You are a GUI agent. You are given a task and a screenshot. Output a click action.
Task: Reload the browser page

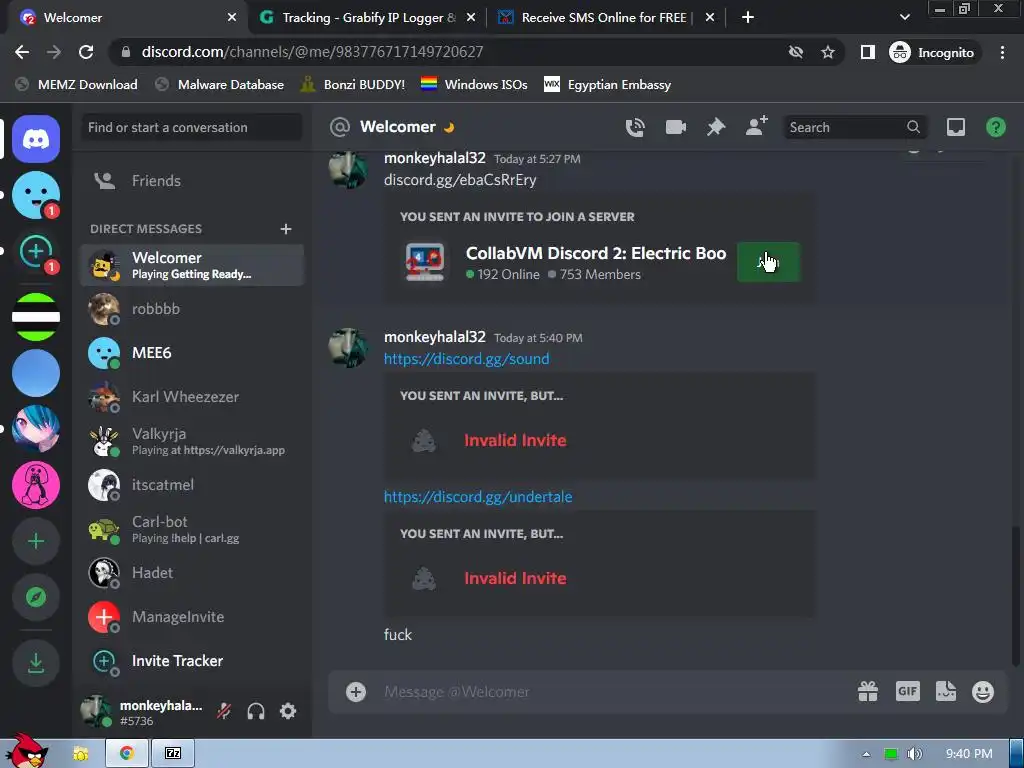click(86, 52)
